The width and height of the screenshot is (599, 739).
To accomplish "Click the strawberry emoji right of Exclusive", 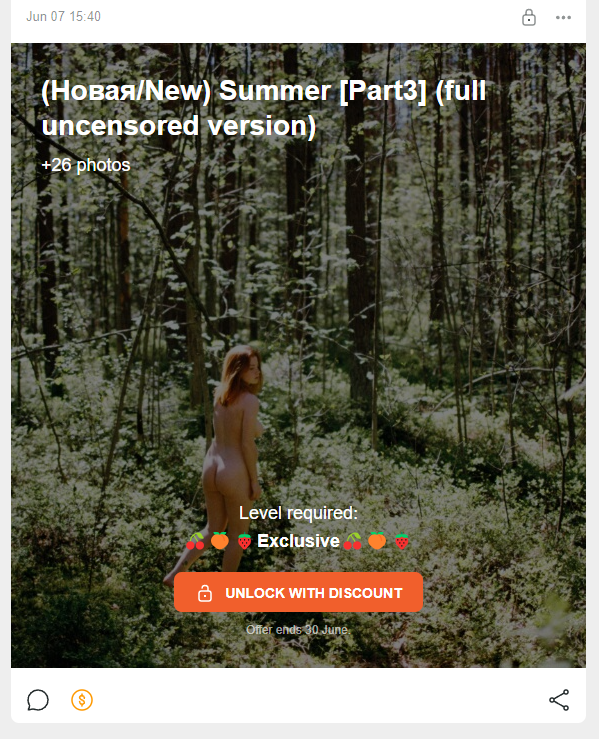I will (402, 541).
